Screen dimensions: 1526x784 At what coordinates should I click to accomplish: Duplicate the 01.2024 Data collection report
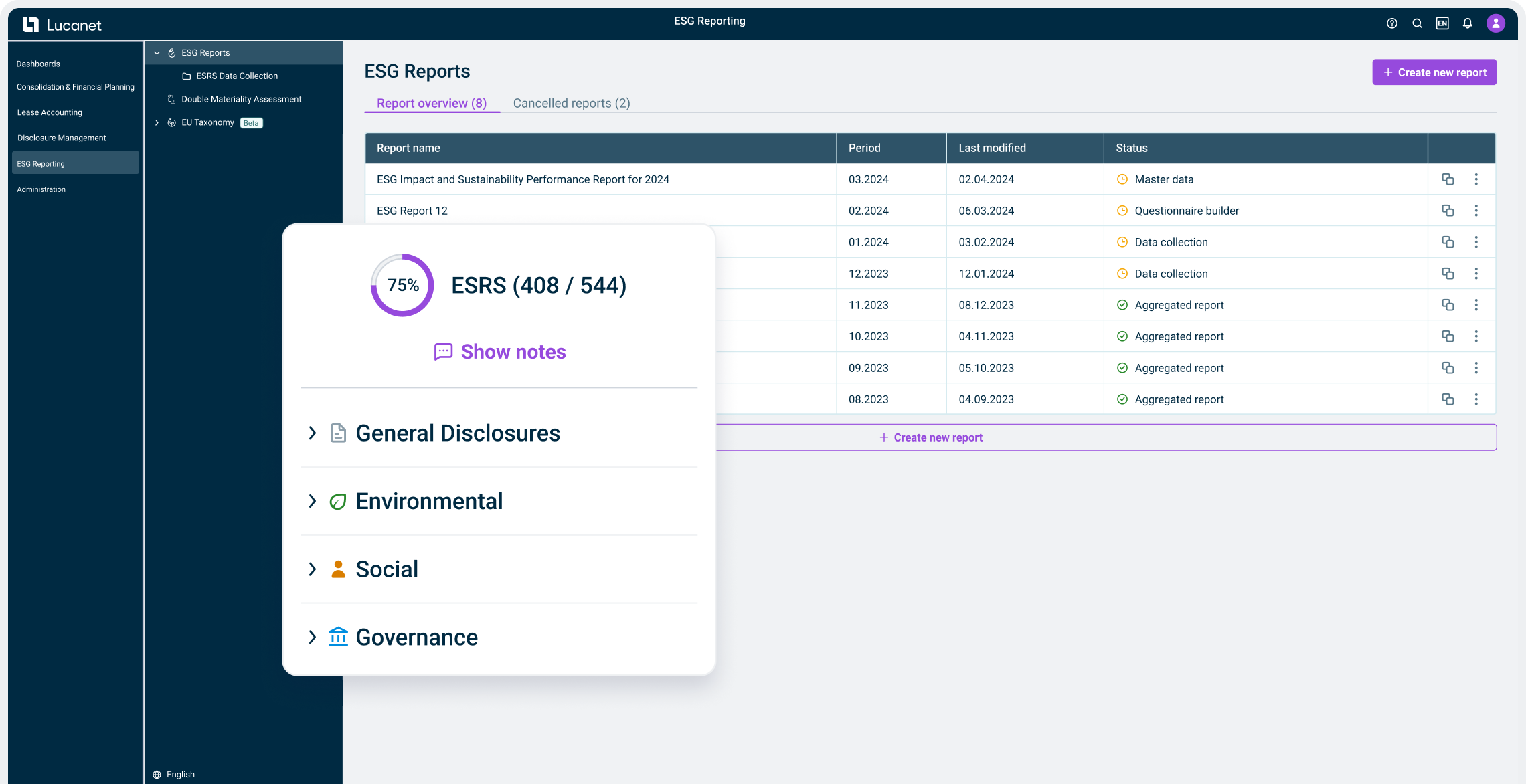(1448, 242)
